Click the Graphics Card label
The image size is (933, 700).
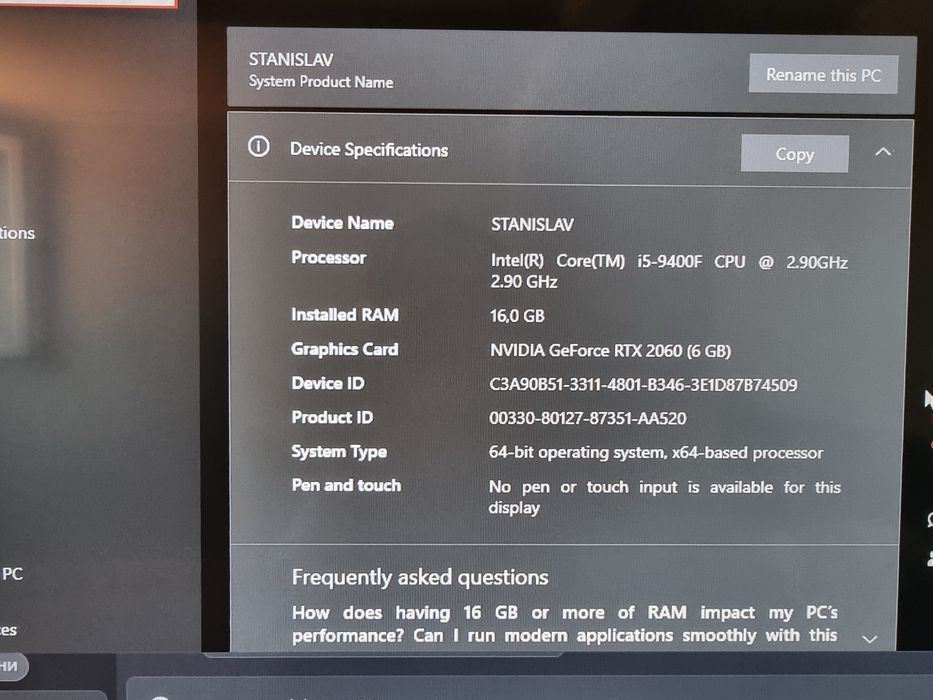pyautogui.click(x=345, y=349)
